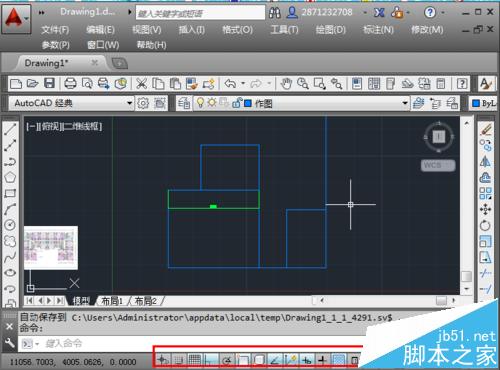Open the ByL color control dropdown
The image size is (500, 370).
pyautogui.click(x=484, y=103)
